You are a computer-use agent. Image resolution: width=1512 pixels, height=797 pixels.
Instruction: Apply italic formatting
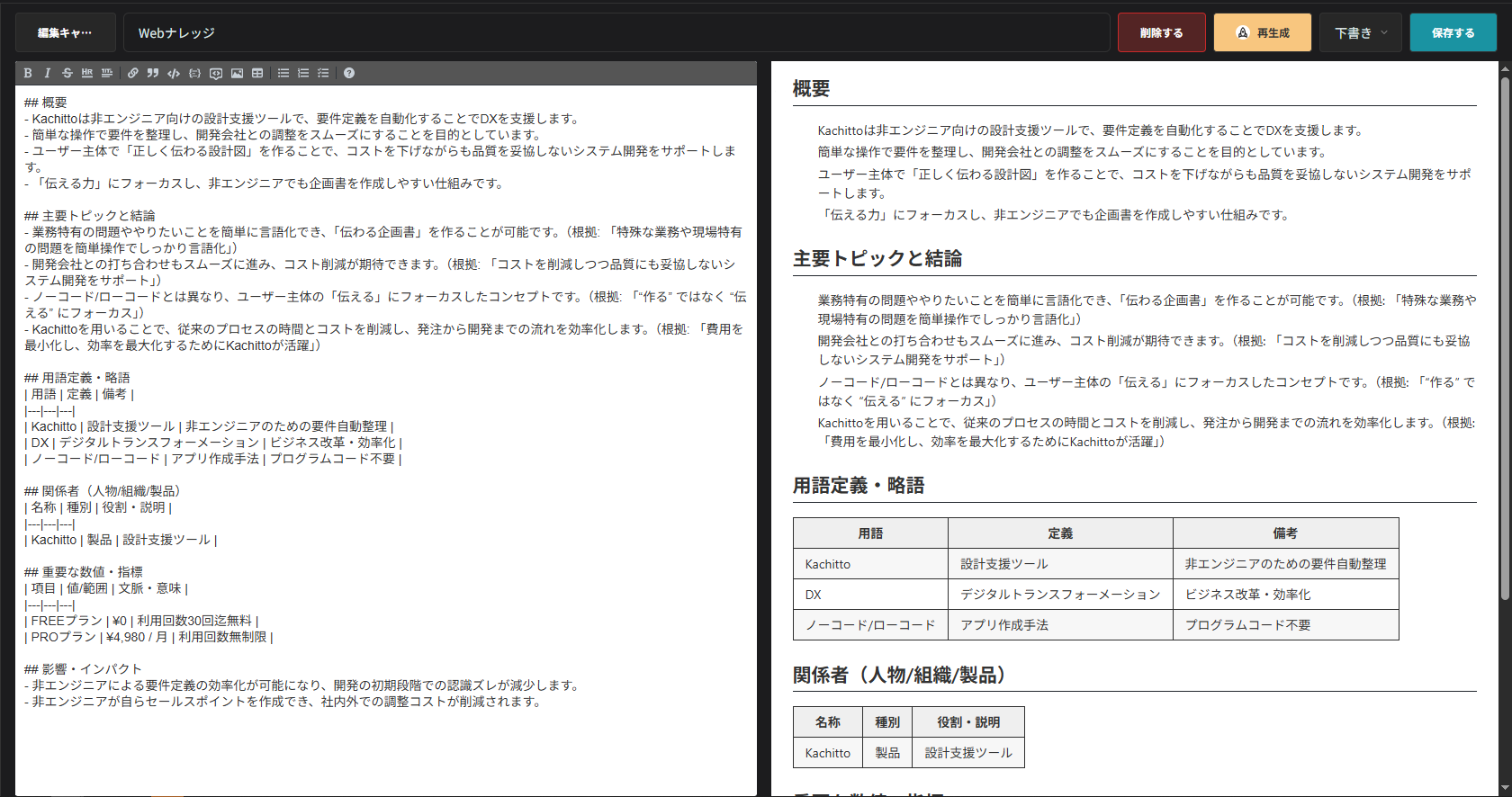(x=47, y=73)
